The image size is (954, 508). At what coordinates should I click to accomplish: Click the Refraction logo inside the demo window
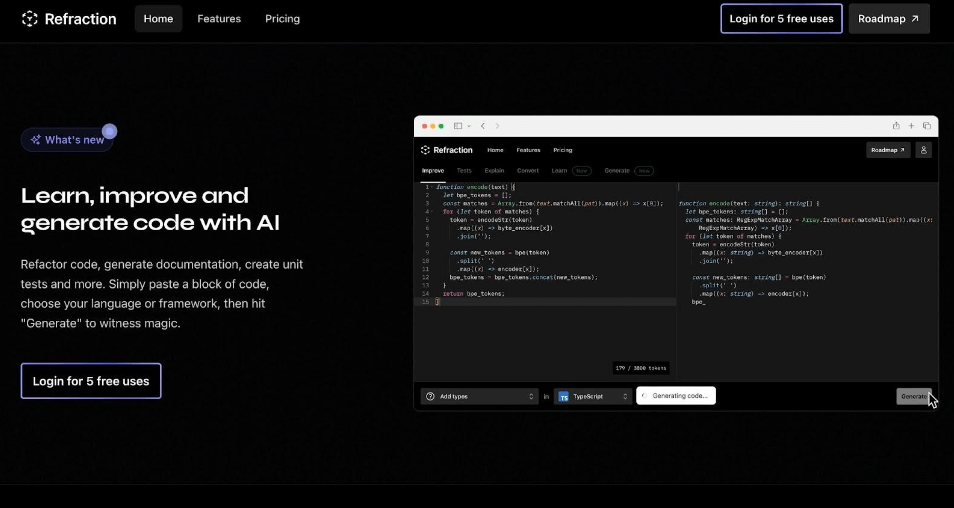coord(447,150)
